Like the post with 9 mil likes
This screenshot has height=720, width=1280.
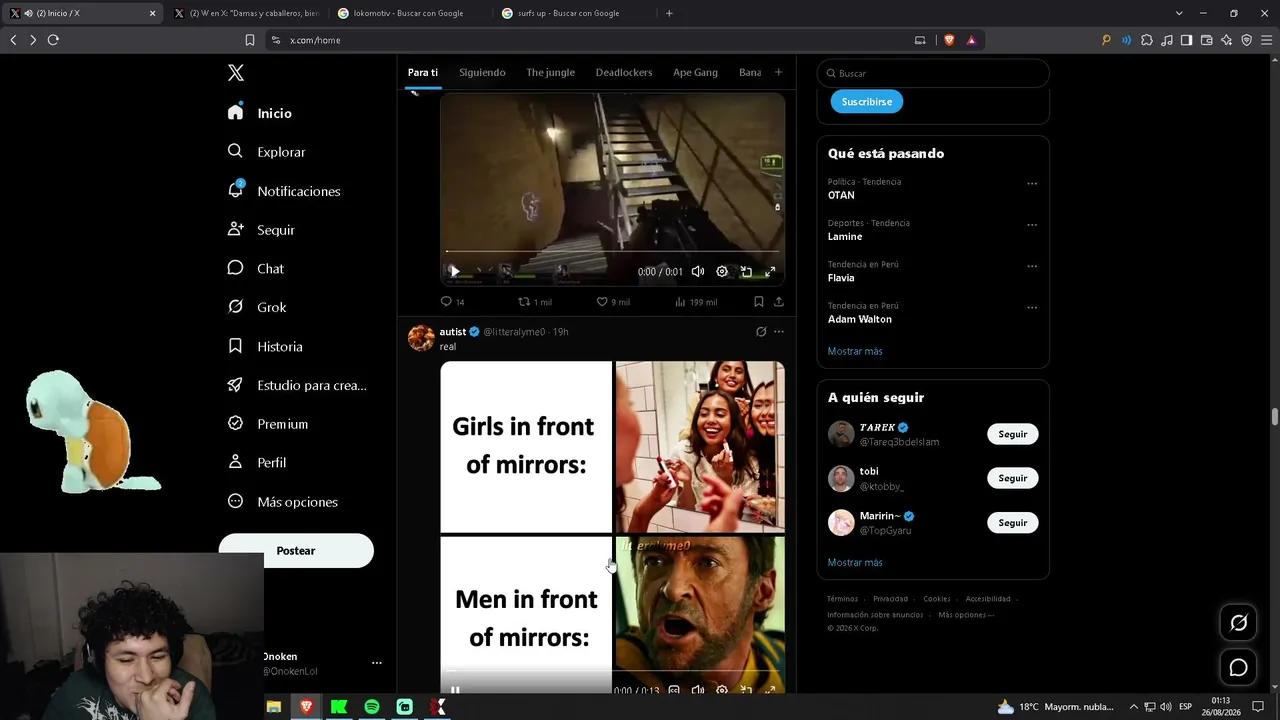point(613,301)
